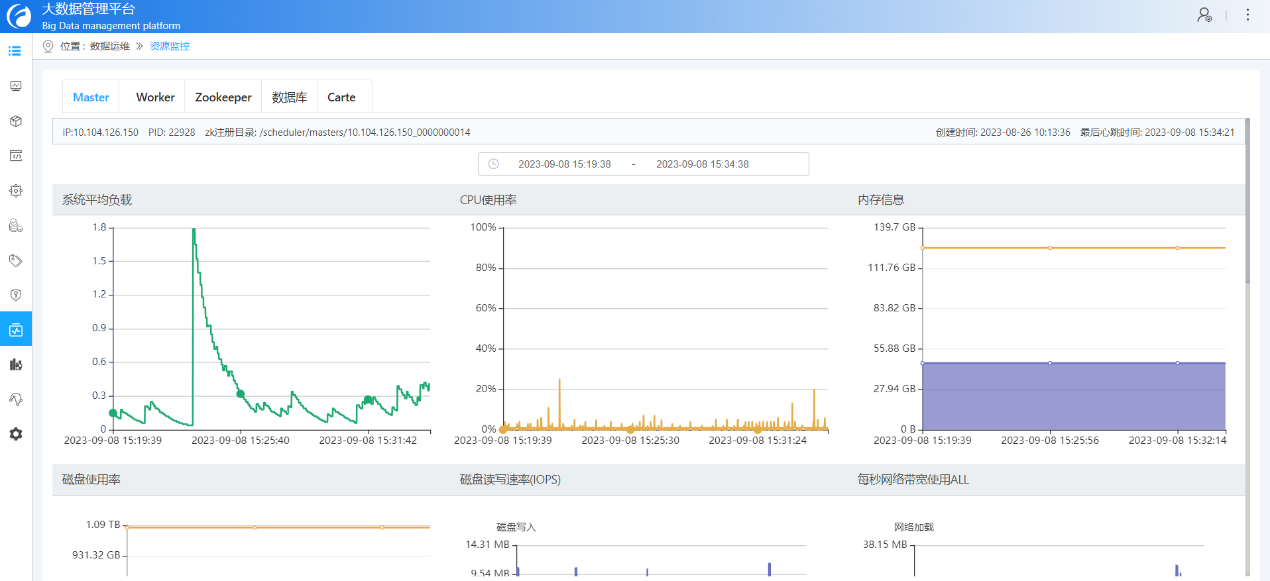The height and width of the screenshot is (581, 1270).
Task: Click the clock icon in date range picker
Action: point(493,164)
